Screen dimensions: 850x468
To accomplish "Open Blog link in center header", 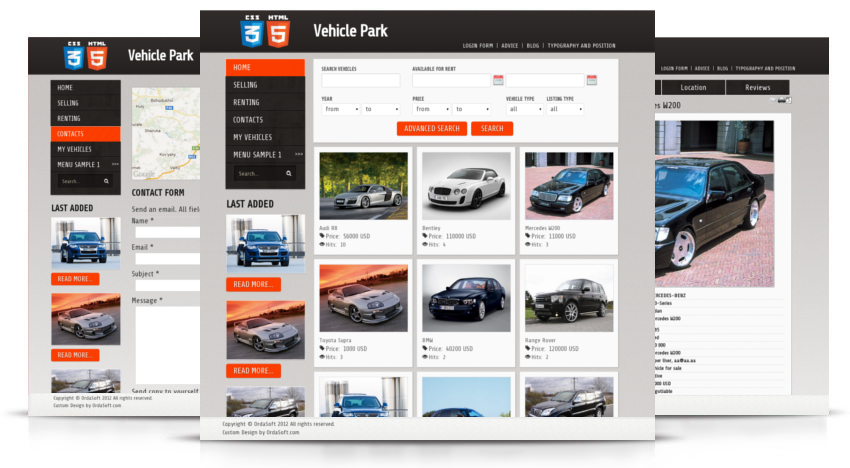I will point(533,46).
